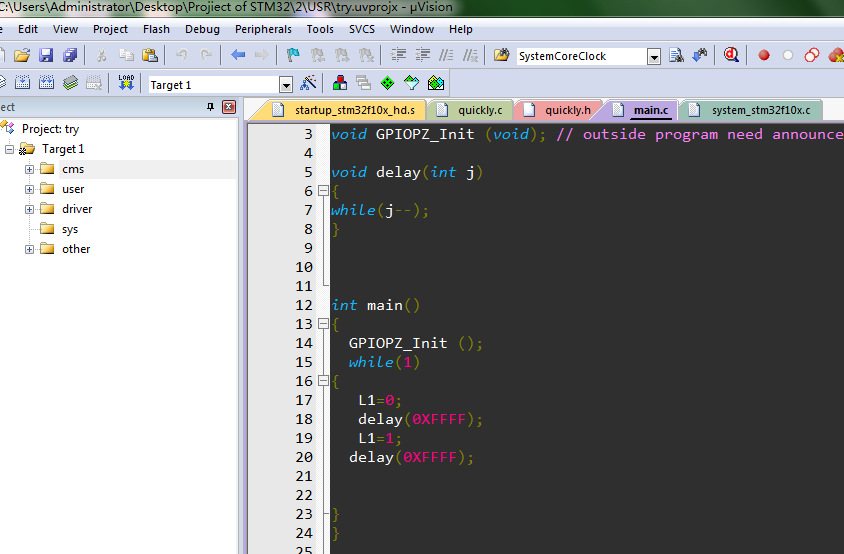The height and width of the screenshot is (554, 844).
Task: Click the Manage Multi-Project Workspace icon
Action: 364,83
